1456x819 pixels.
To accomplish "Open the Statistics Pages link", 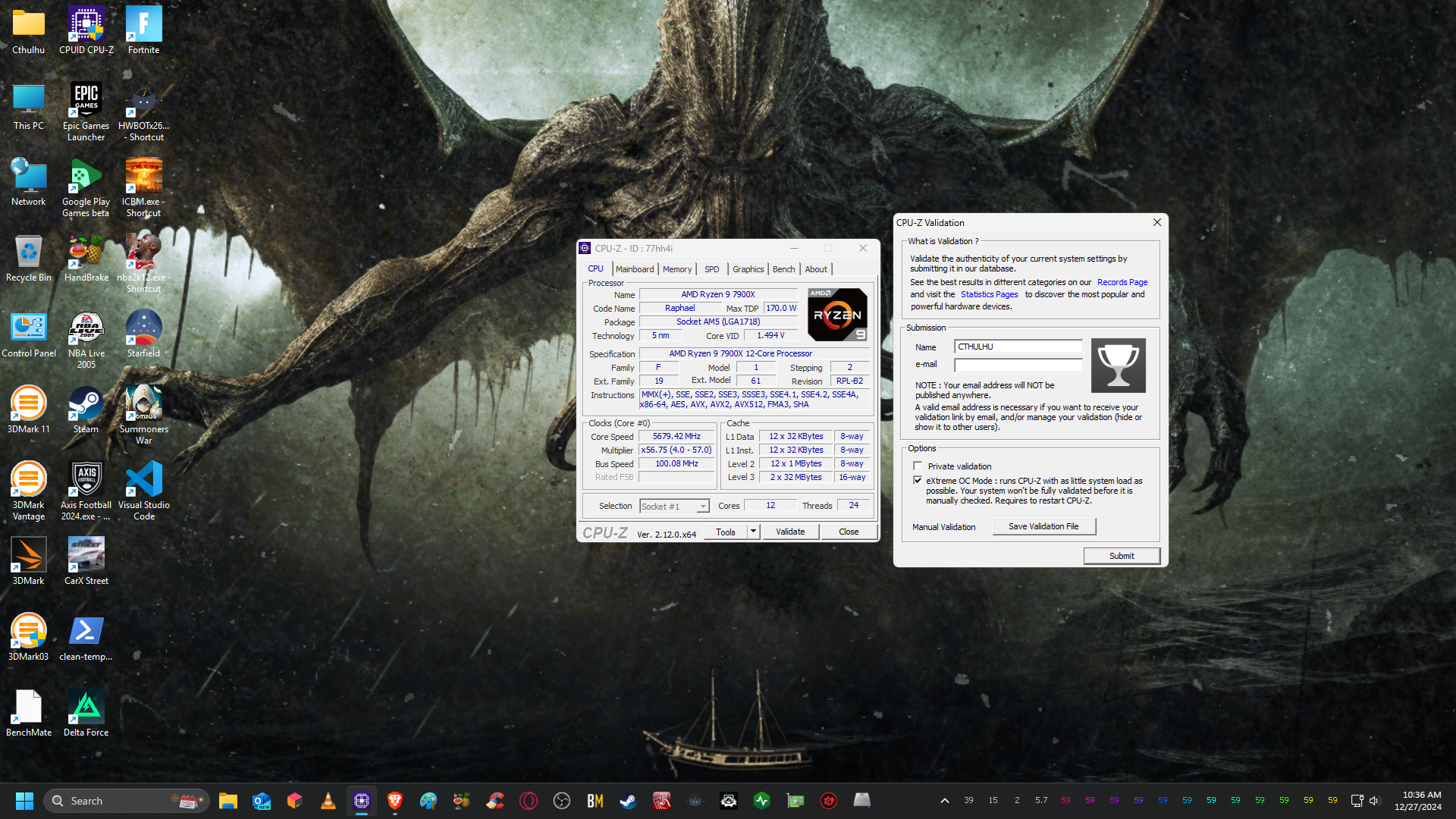I will [x=989, y=294].
